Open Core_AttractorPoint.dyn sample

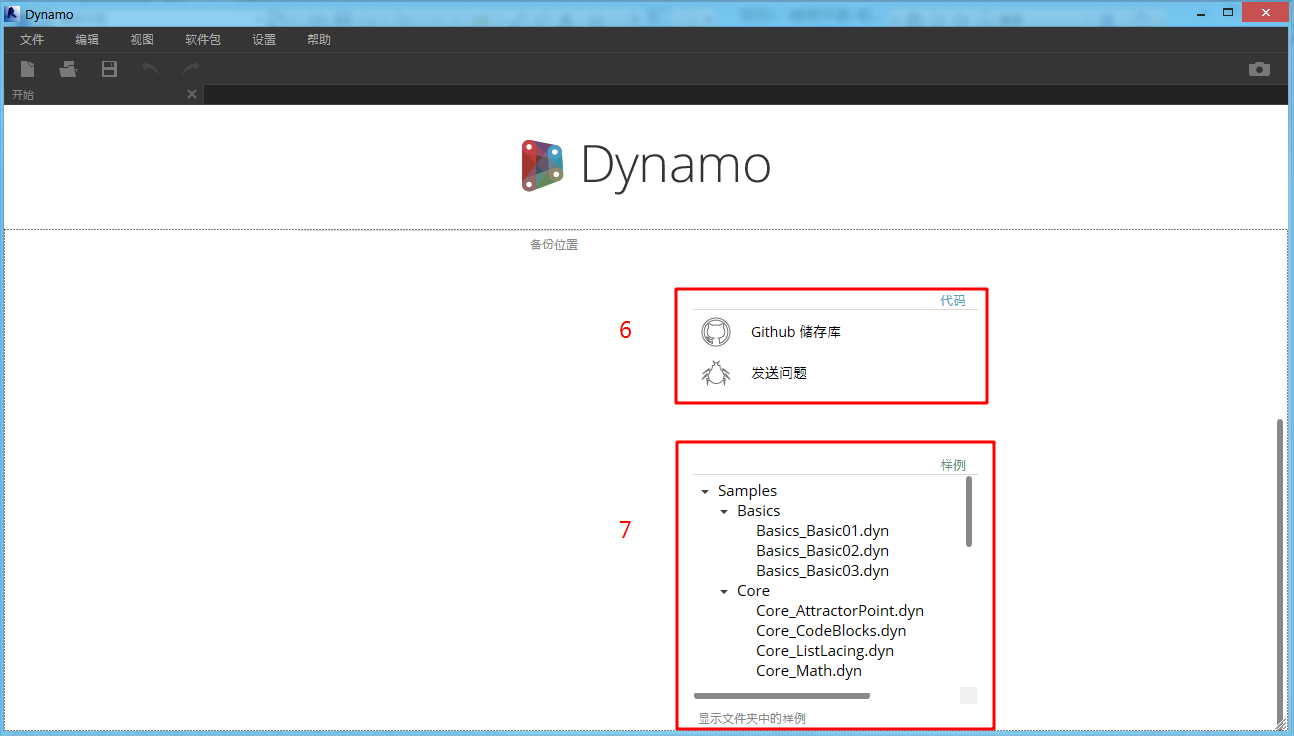tap(840, 611)
